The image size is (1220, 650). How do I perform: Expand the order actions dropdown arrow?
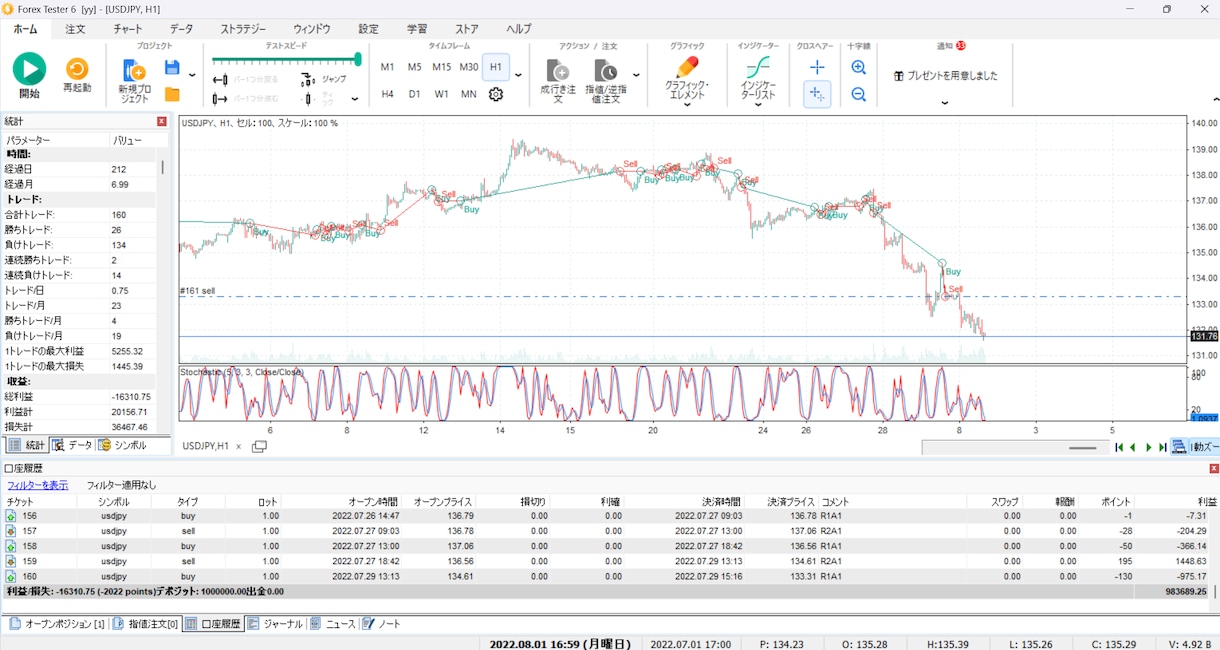coord(637,75)
